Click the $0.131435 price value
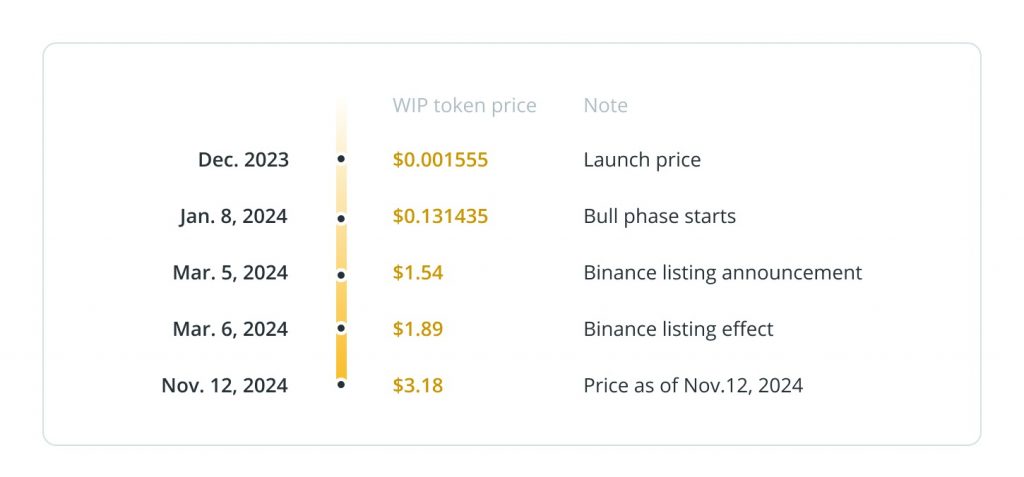1024x477 pixels. pyautogui.click(x=440, y=216)
